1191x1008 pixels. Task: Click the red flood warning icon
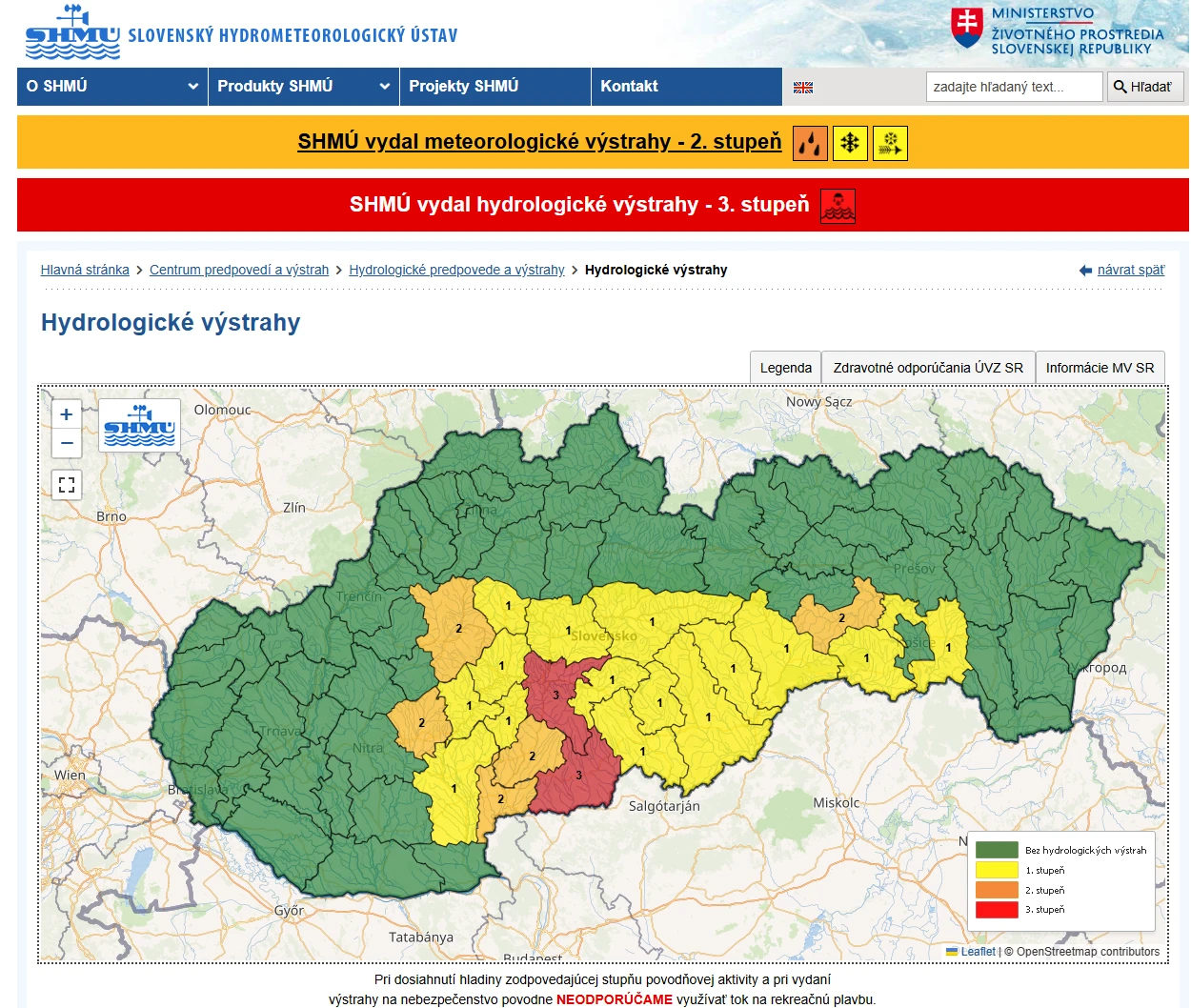(x=838, y=206)
